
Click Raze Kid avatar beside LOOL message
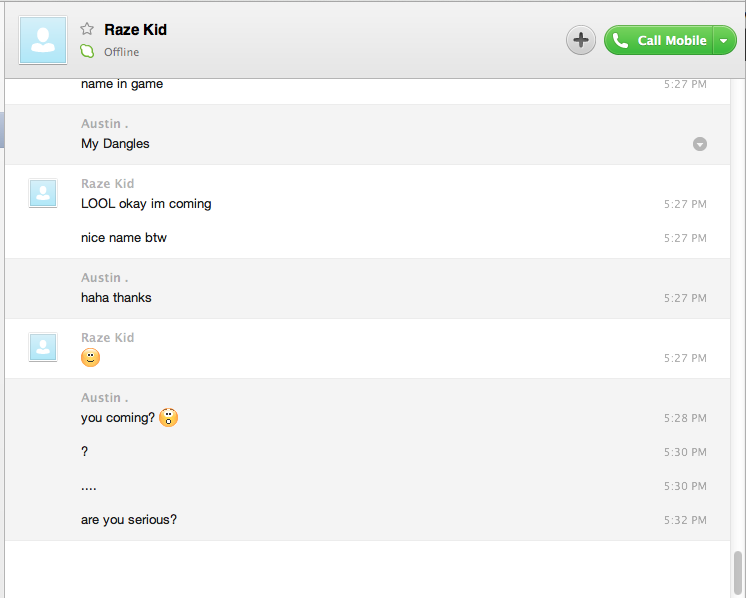point(43,194)
